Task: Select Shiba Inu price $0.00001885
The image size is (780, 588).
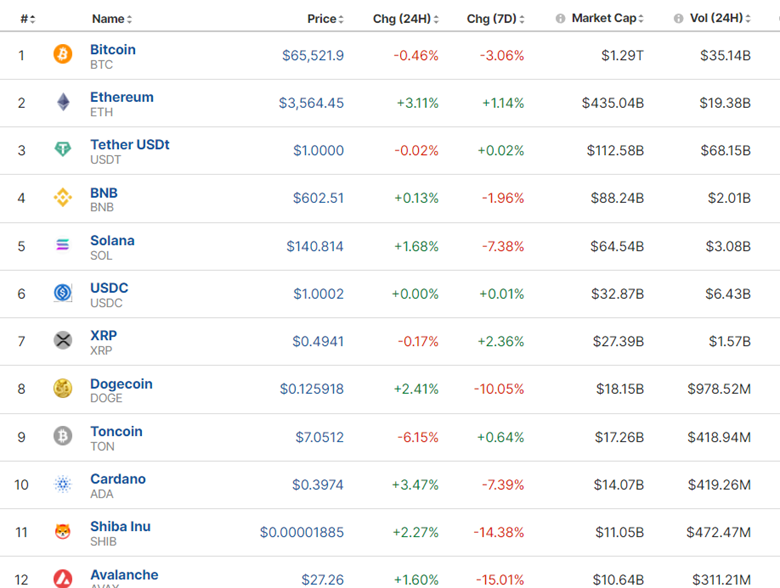Action: [301, 532]
